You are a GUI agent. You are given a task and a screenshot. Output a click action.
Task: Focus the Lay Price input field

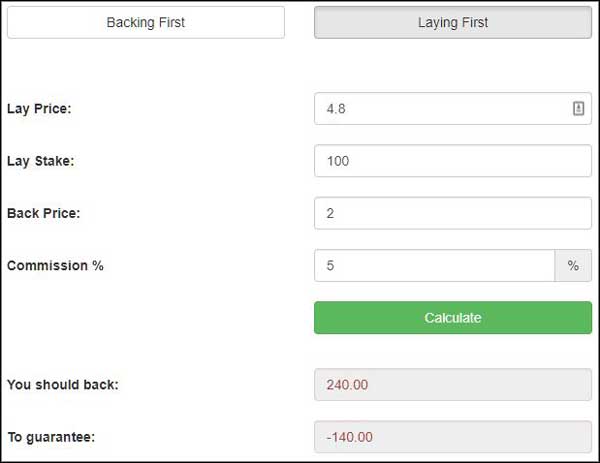(453, 109)
